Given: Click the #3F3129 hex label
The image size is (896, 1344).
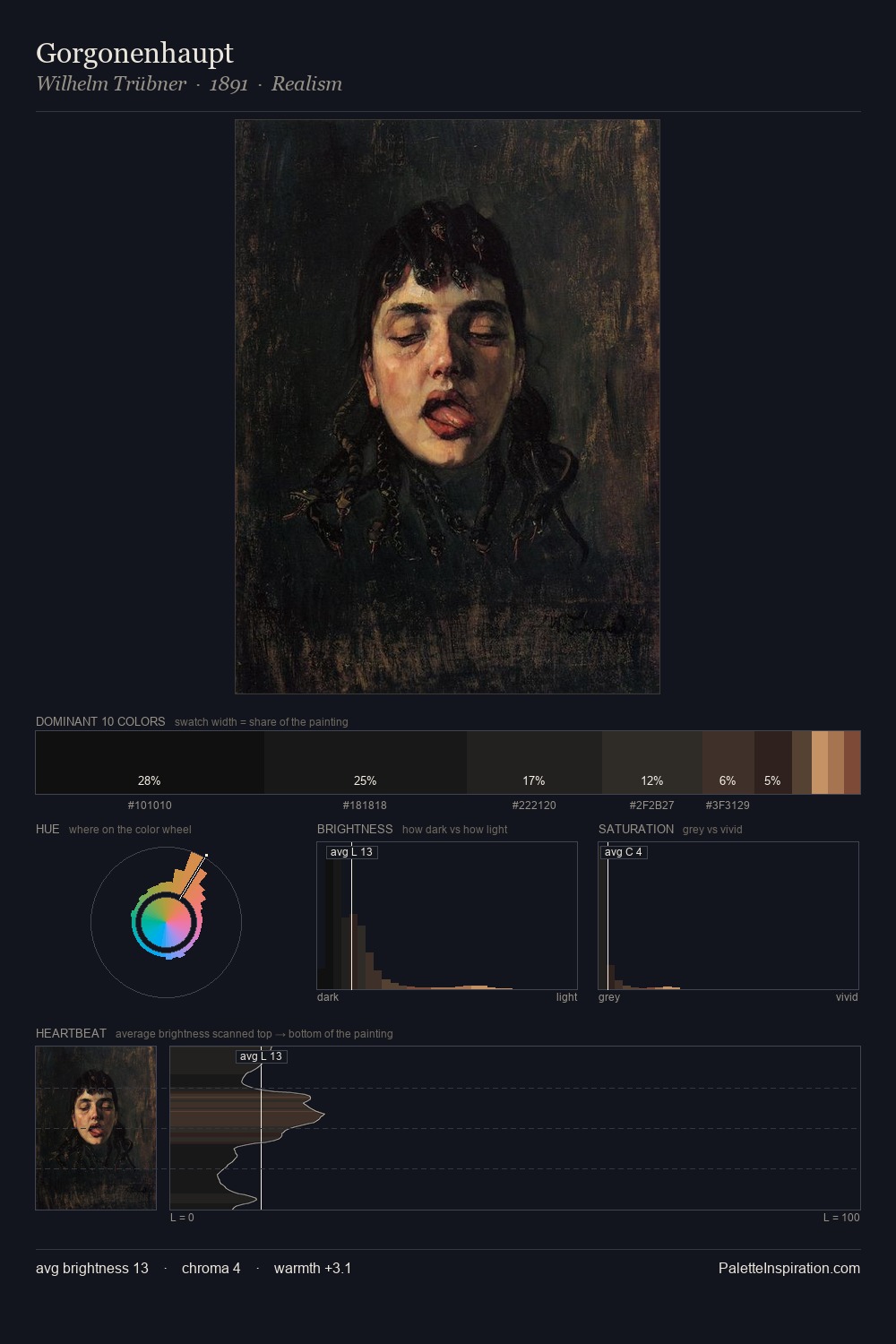Looking at the screenshot, I should point(728,806).
